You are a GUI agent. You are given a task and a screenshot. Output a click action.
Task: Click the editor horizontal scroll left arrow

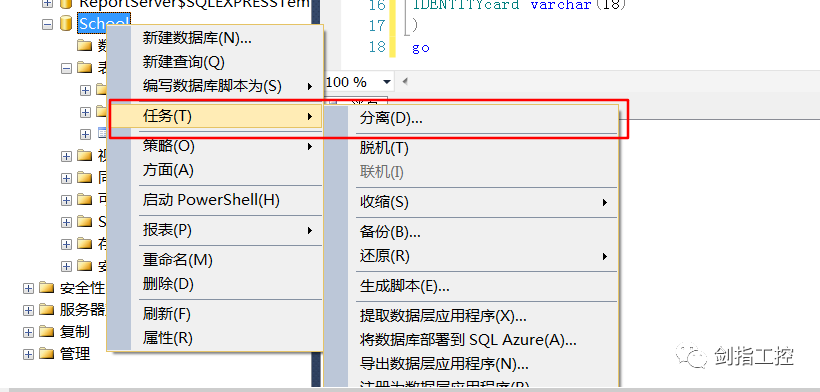(x=404, y=82)
